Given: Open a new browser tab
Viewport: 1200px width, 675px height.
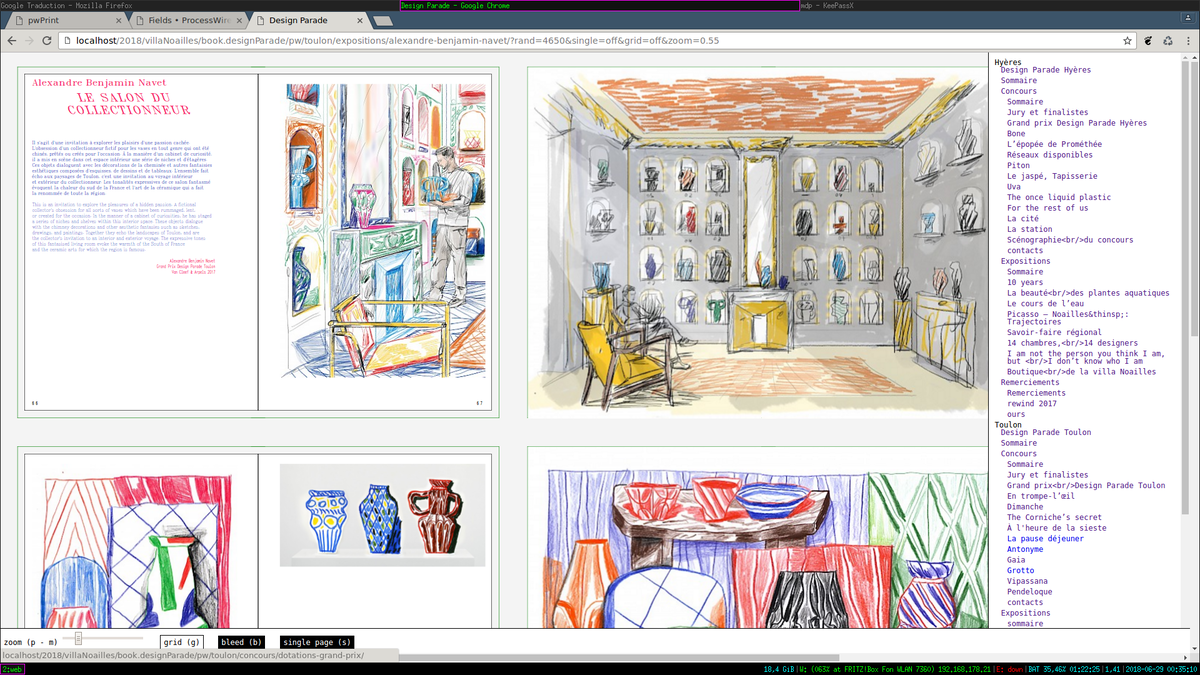Looking at the screenshot, I should pos(384,20).
